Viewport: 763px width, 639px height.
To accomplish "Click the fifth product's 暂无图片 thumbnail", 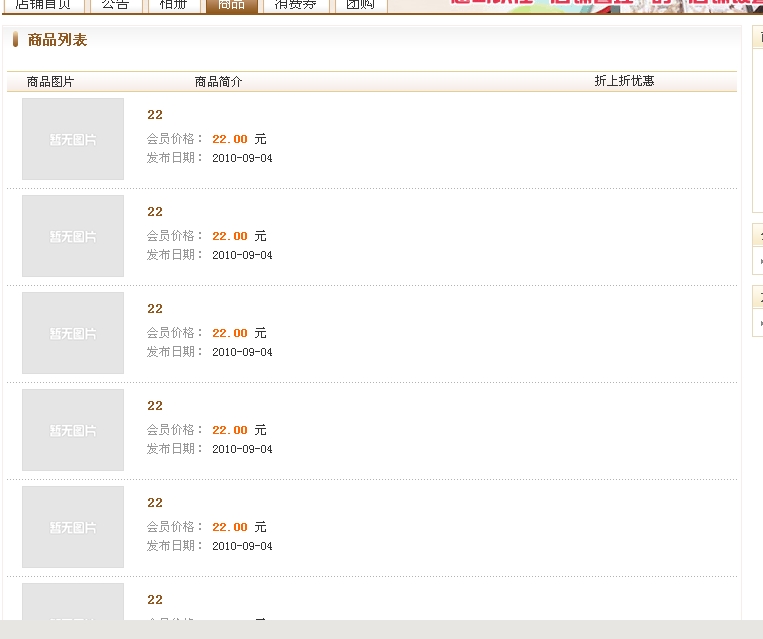I will pyautogui.click(x=73, y=527).
